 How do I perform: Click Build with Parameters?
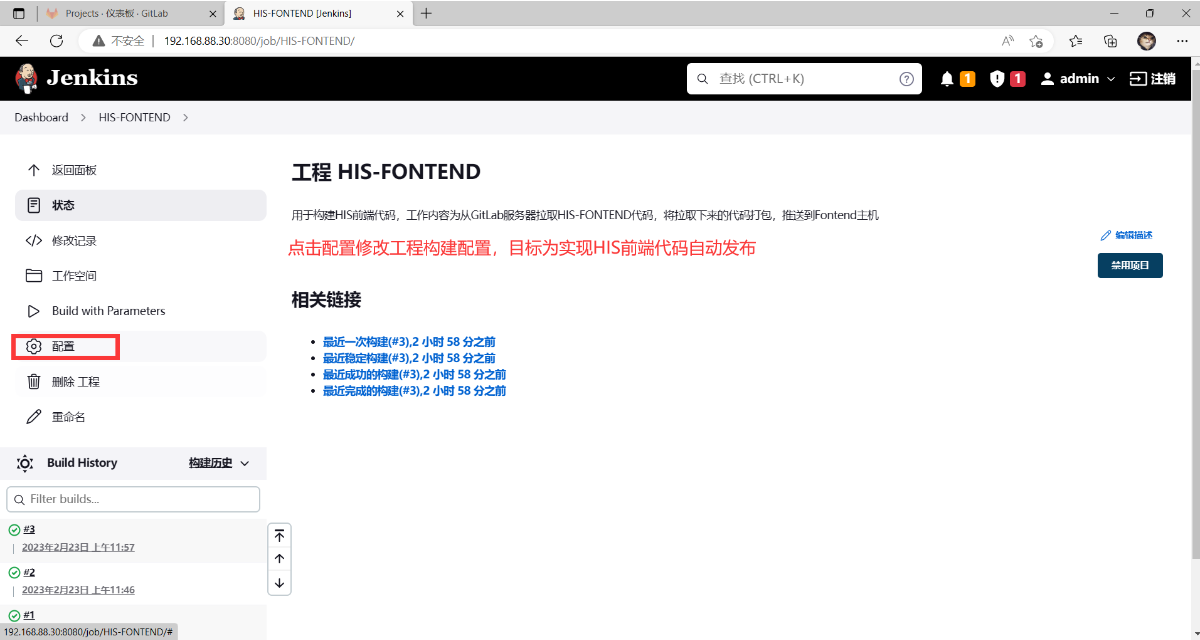140,311
